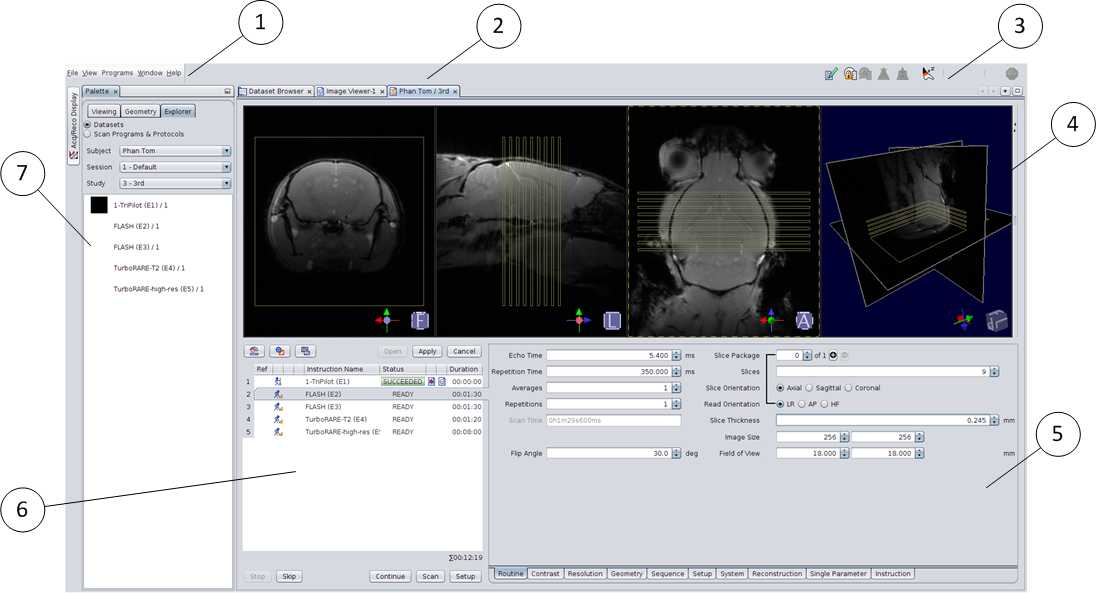
Task: Select HF read orientation
Action: tap(824, 404)
